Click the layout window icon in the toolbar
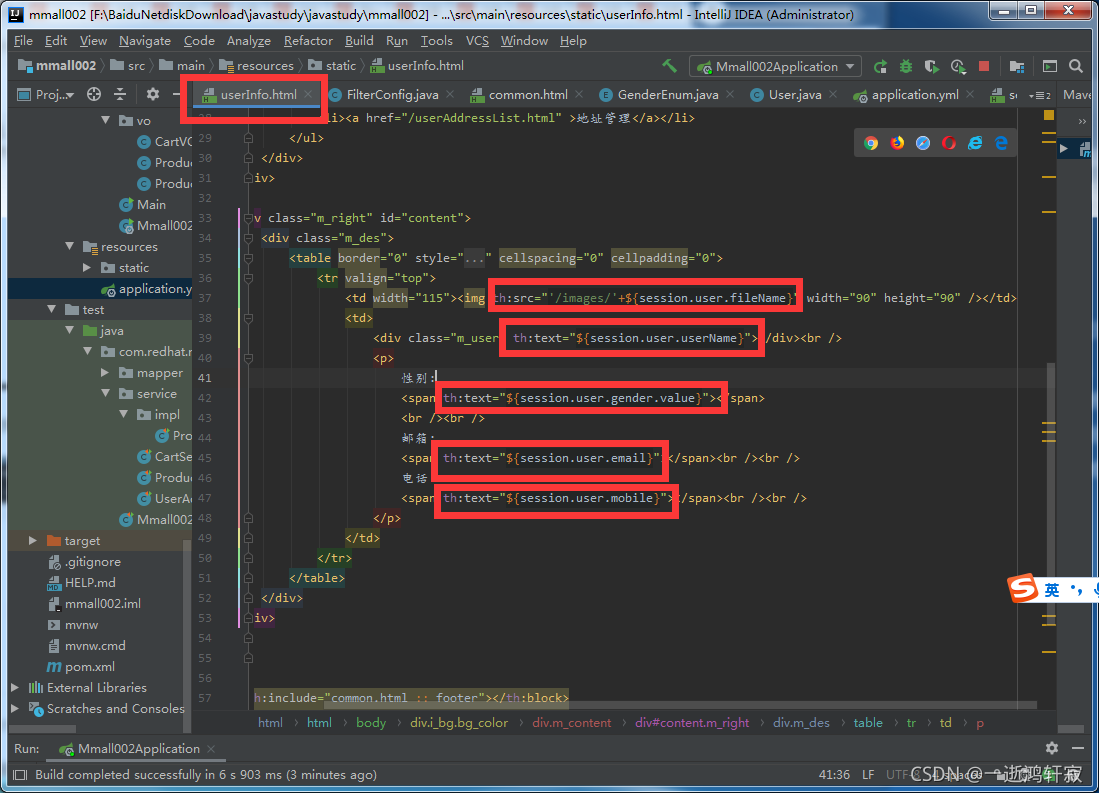This screenshot has height=793, width=1099. [x=1050, y=67]
